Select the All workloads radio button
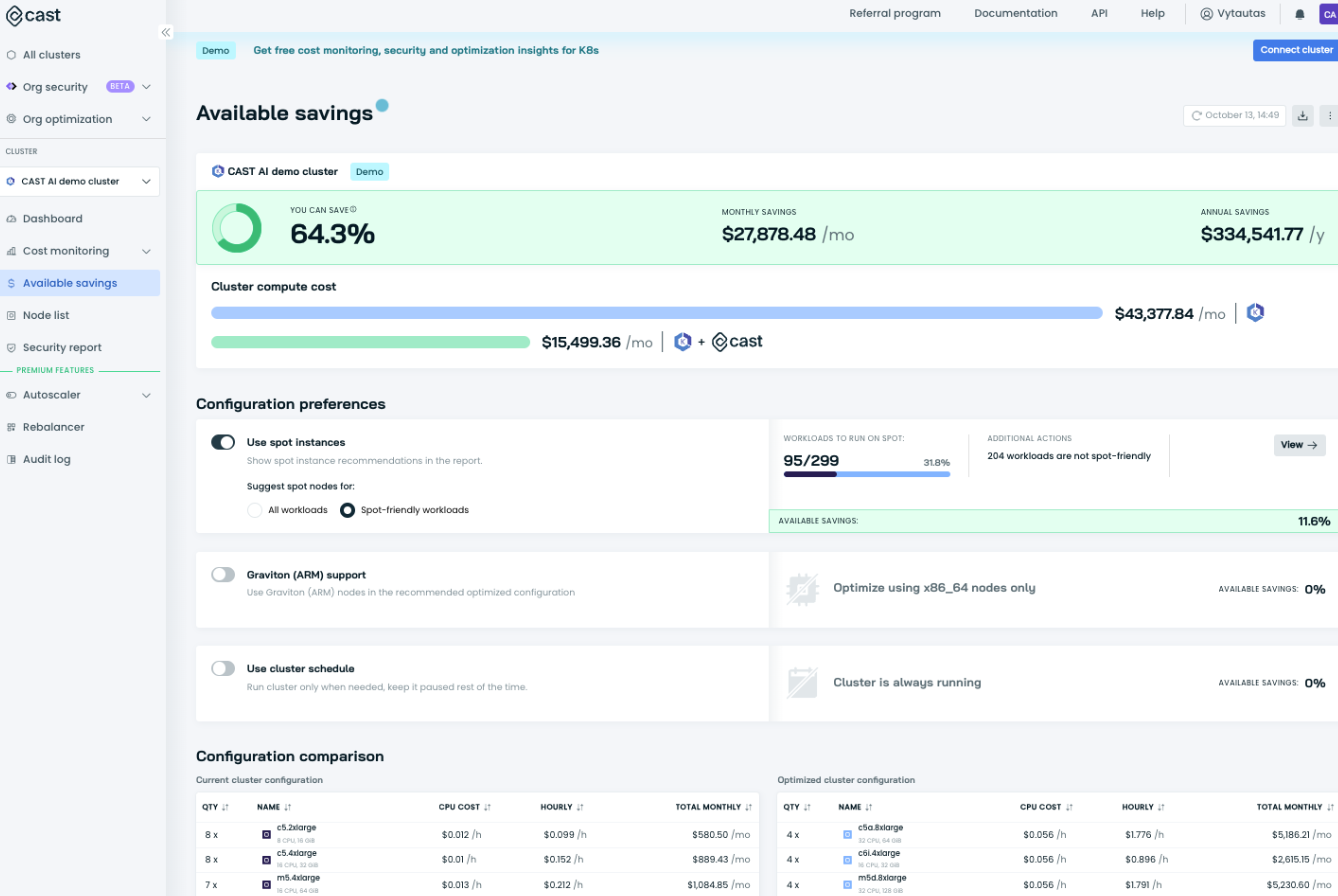The image size is (1338, 896). (254, 510)
